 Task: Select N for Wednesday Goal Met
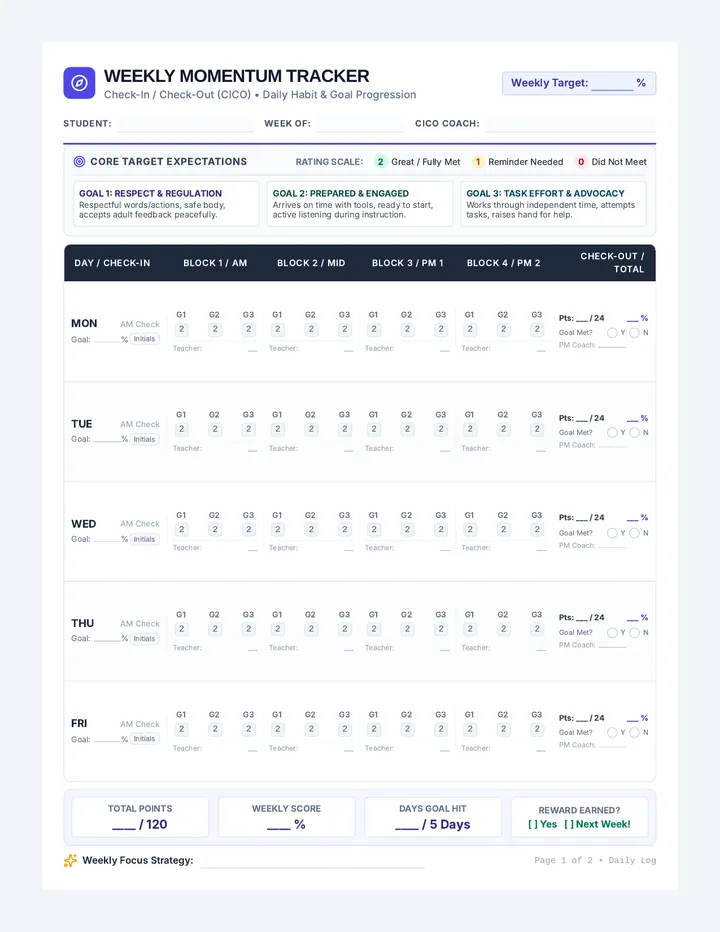coord(634,533)
